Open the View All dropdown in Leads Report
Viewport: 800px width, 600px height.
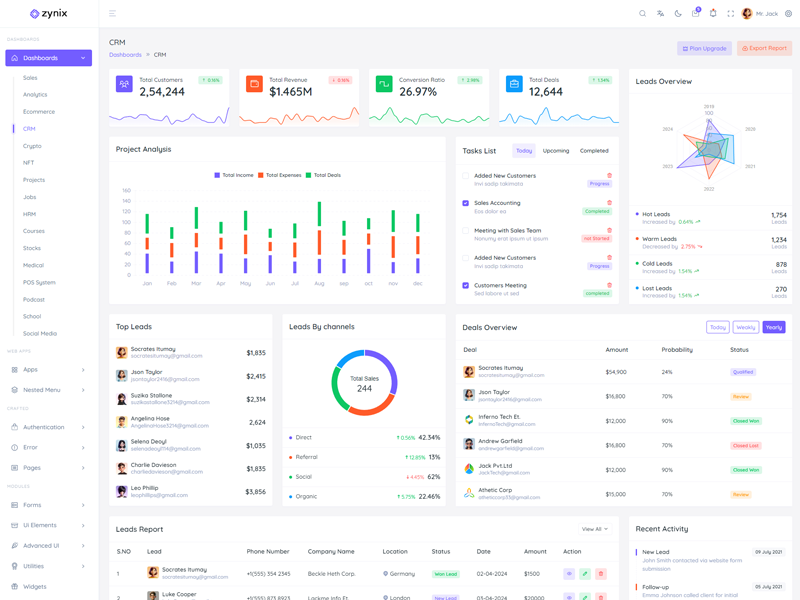[595, 529]
